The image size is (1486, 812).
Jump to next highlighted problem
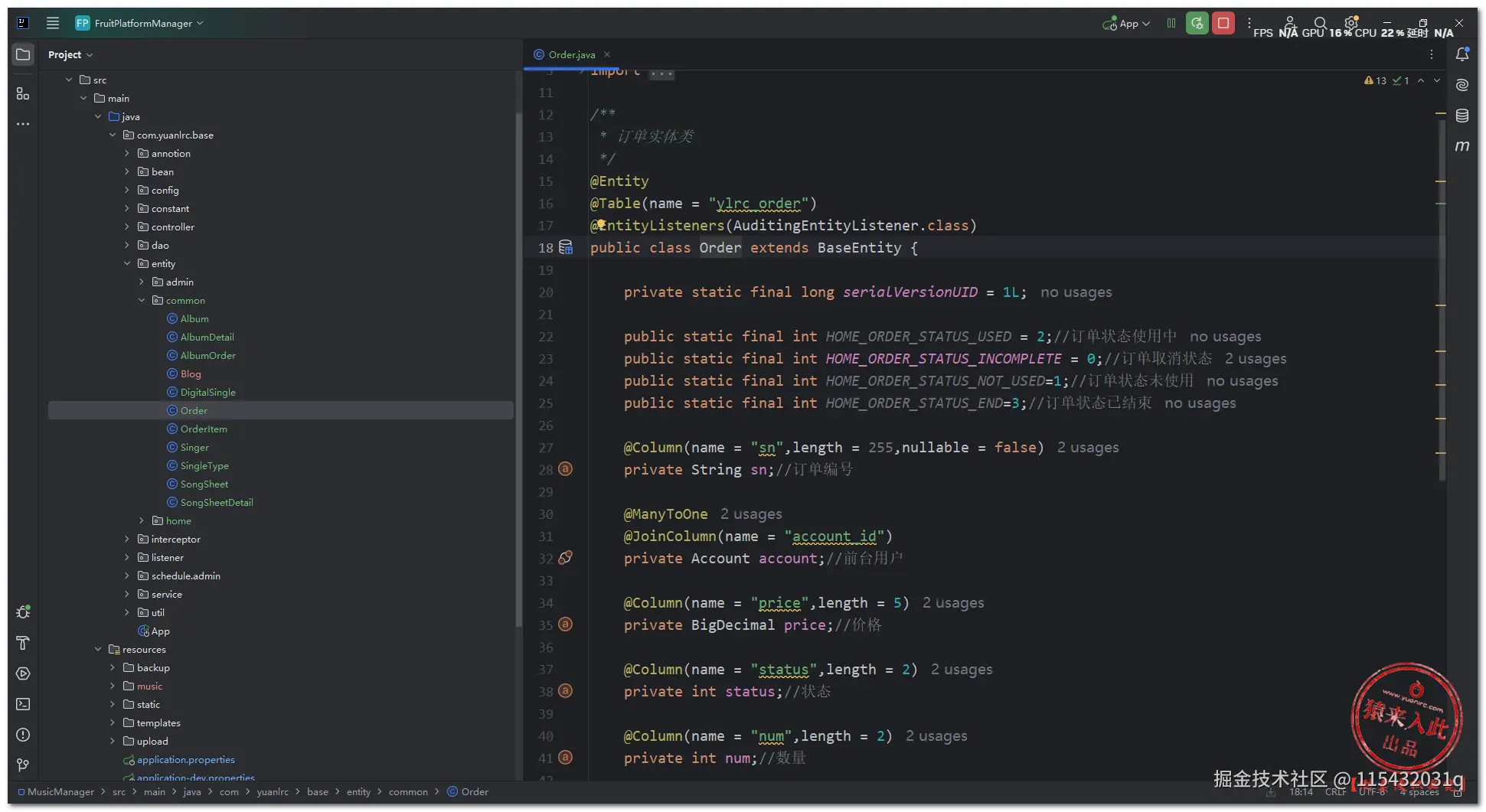pyautogui.click(x=1437, y=80)
